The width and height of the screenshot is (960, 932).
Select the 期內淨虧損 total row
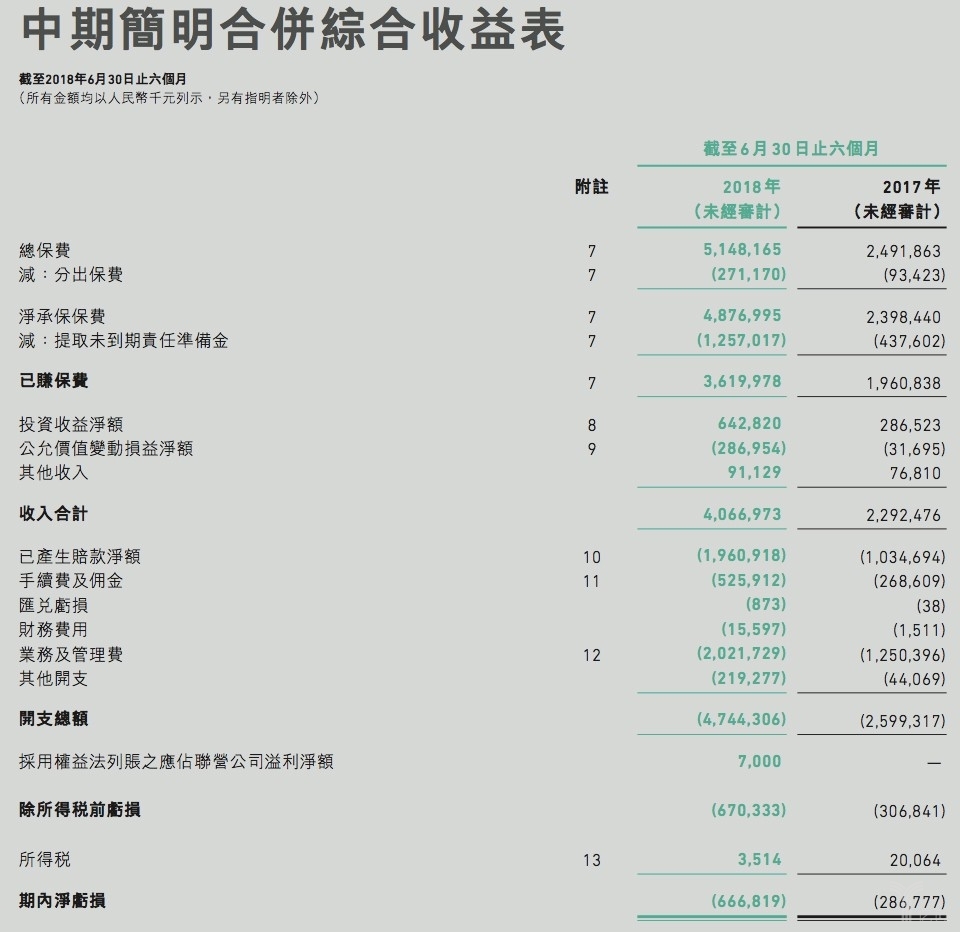63,899
